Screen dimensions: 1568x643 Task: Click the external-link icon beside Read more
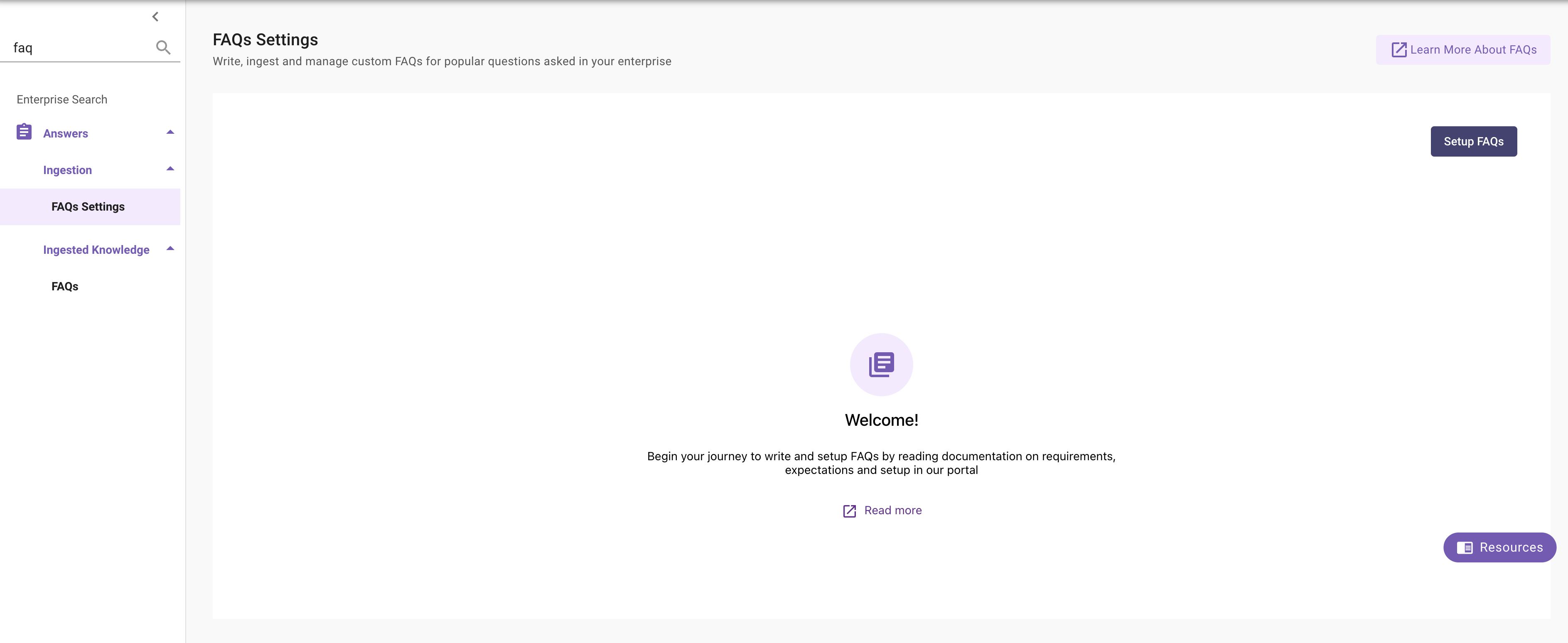849,511
